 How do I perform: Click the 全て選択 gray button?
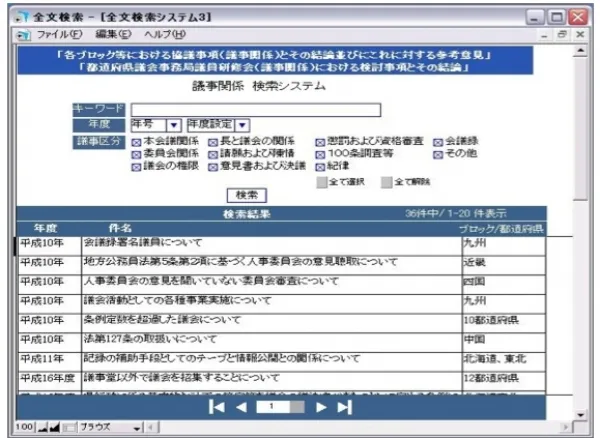pyautogui.click(x=322, y=182)
